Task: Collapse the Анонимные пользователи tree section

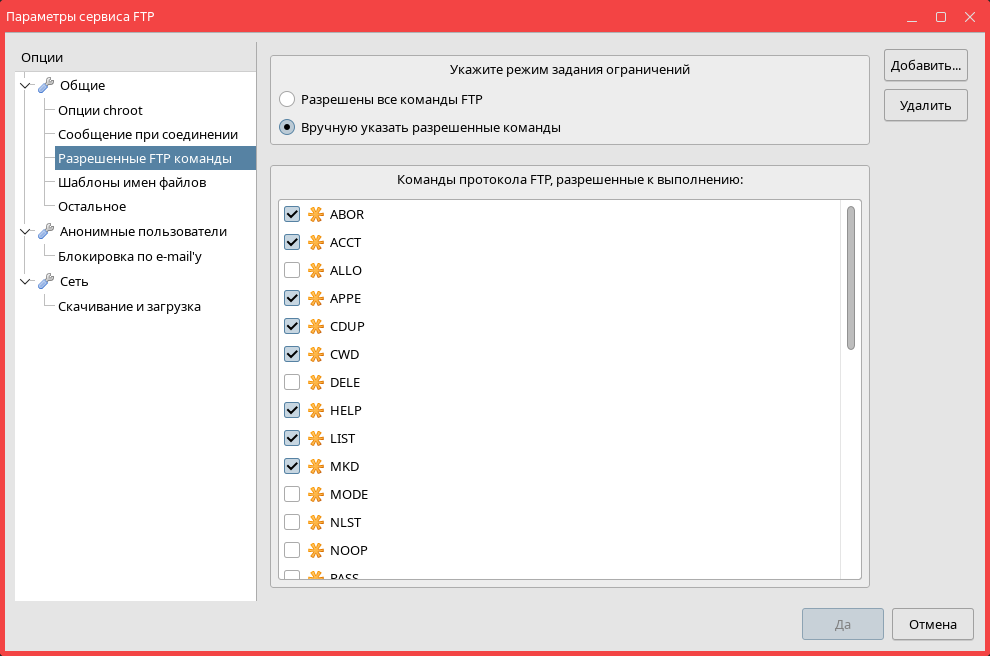Action: (25, 232)
